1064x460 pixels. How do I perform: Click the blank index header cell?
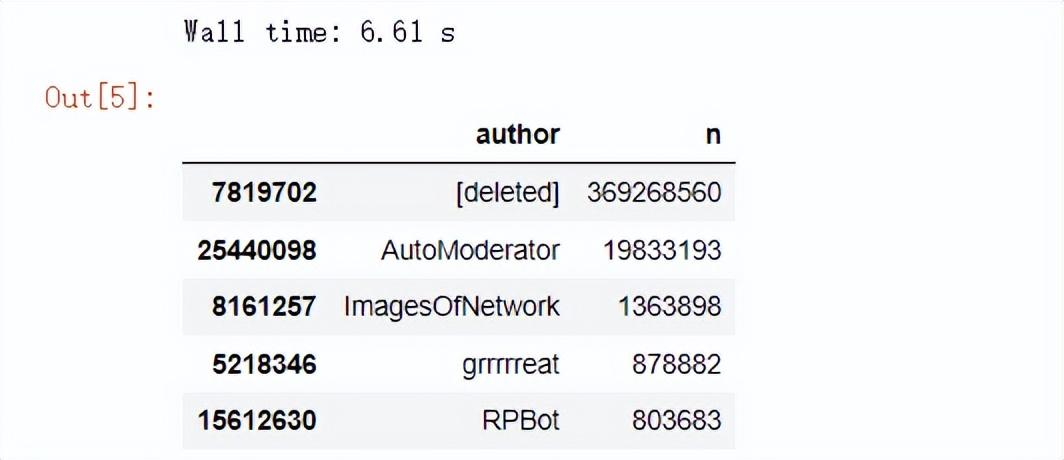256,135
